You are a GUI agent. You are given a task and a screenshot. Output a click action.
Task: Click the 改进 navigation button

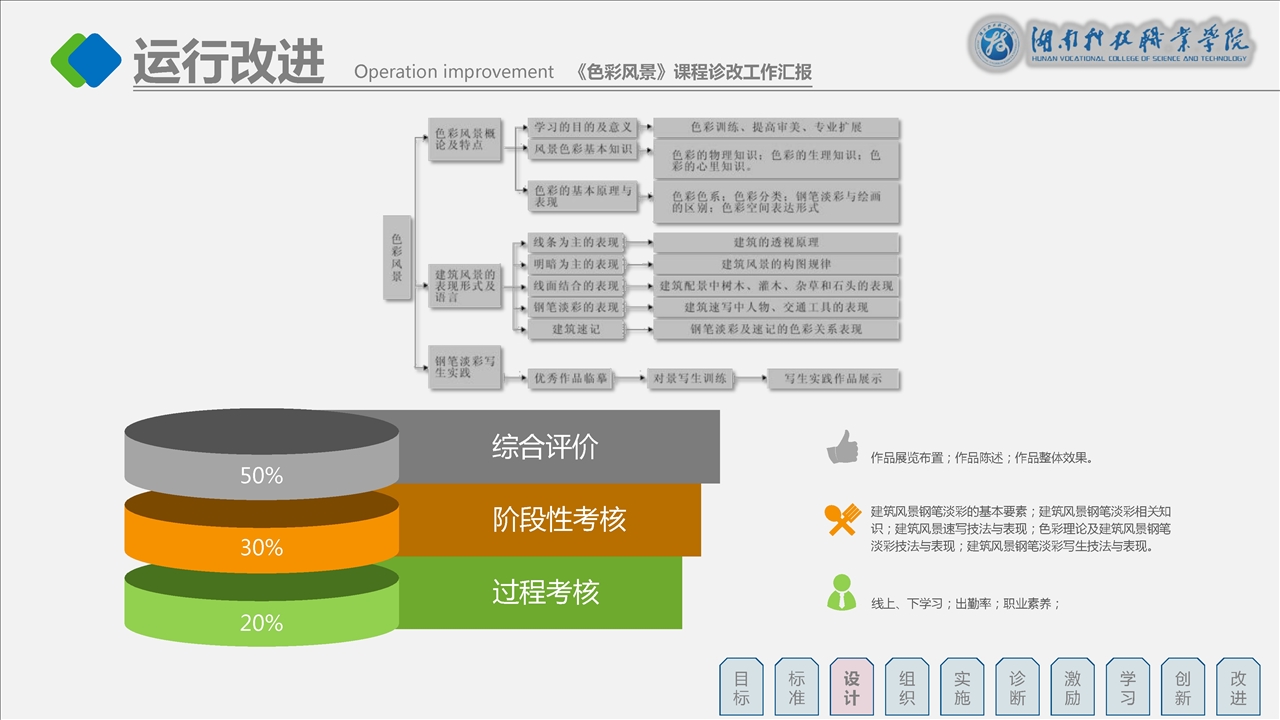click(1238, 687)
